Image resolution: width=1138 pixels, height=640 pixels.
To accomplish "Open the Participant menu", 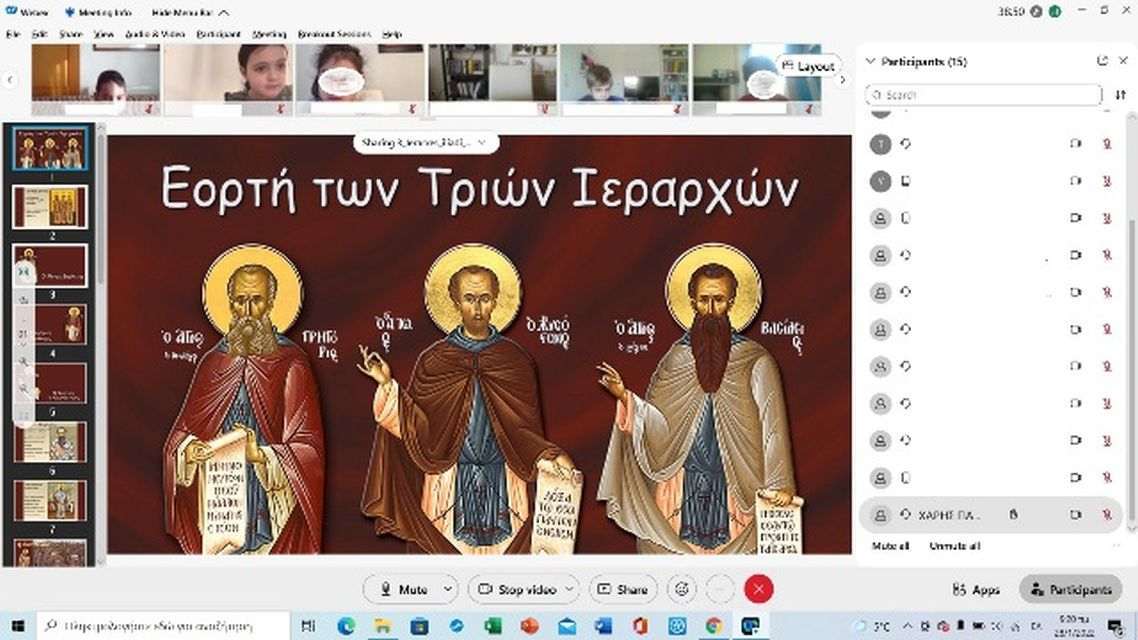I will click(x=218, y=34).
